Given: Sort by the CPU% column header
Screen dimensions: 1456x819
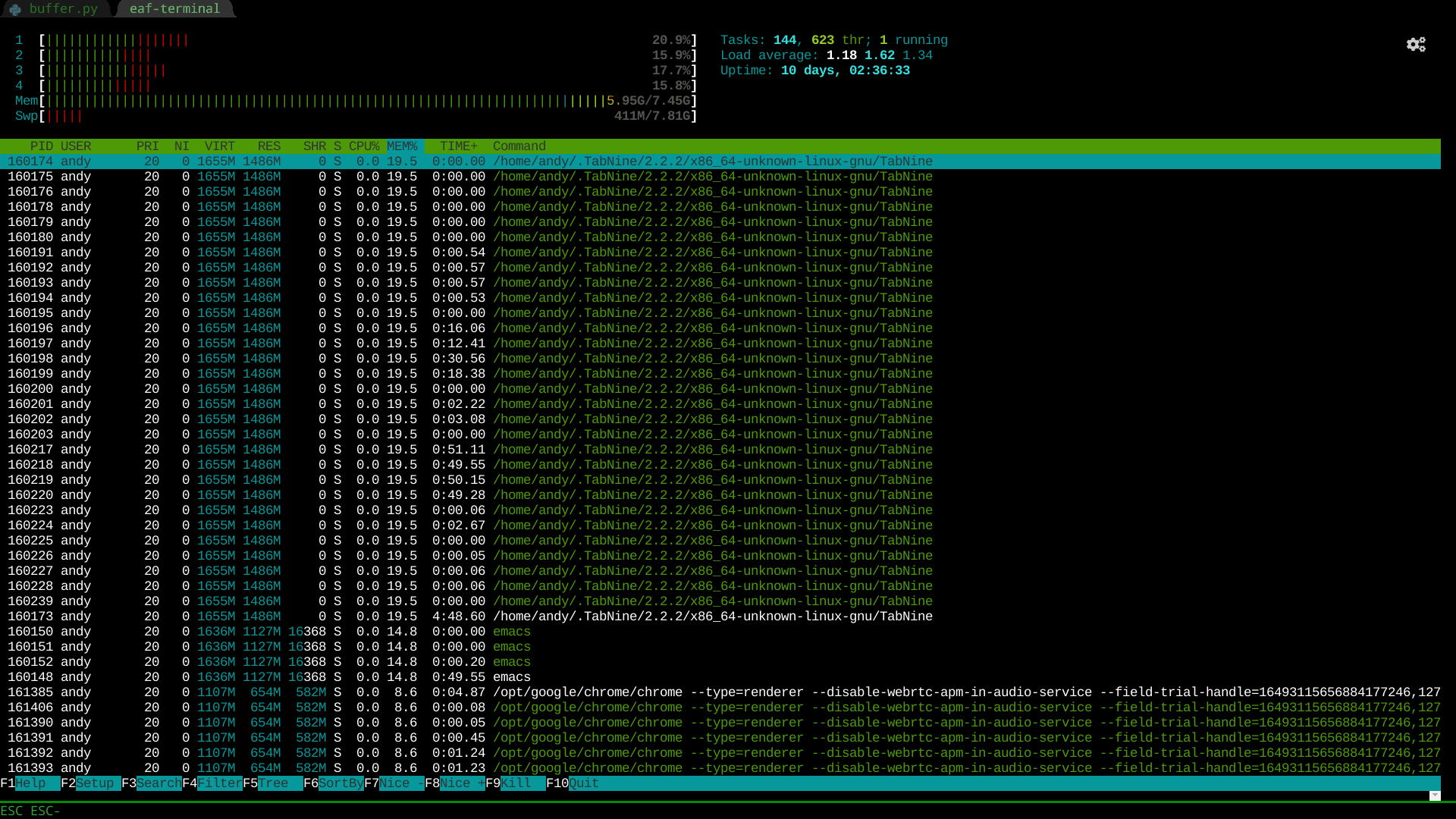Looking at the screenshot, I should 364,146.
